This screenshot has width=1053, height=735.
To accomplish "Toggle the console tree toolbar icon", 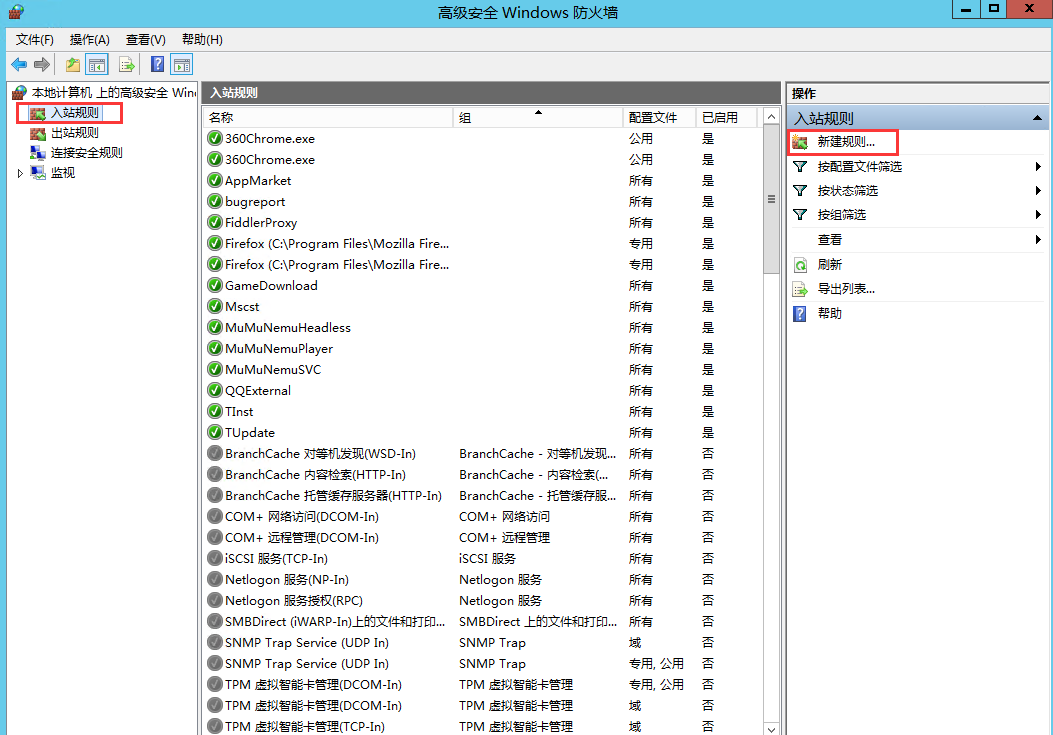I will pos(97,64).
